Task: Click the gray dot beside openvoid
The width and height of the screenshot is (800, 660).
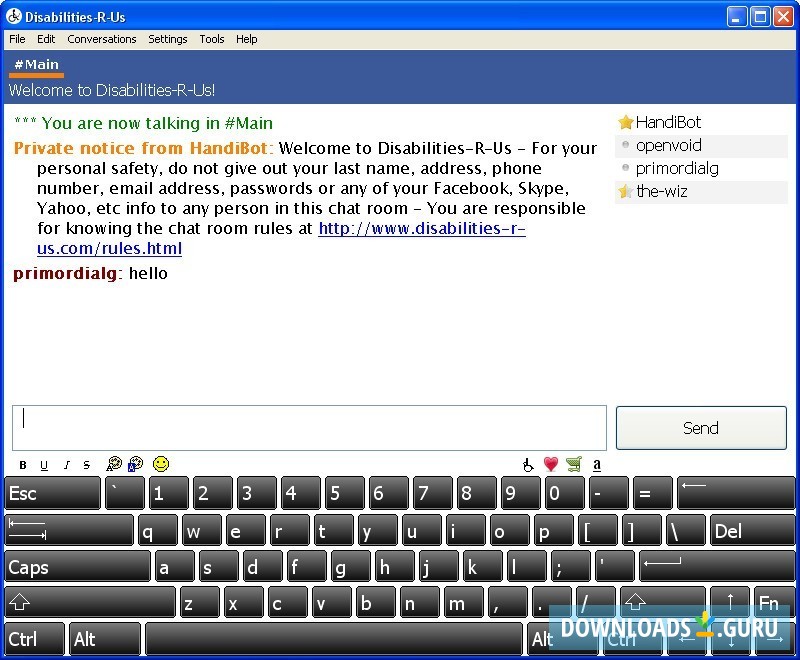Action: [x=626, y=145]
